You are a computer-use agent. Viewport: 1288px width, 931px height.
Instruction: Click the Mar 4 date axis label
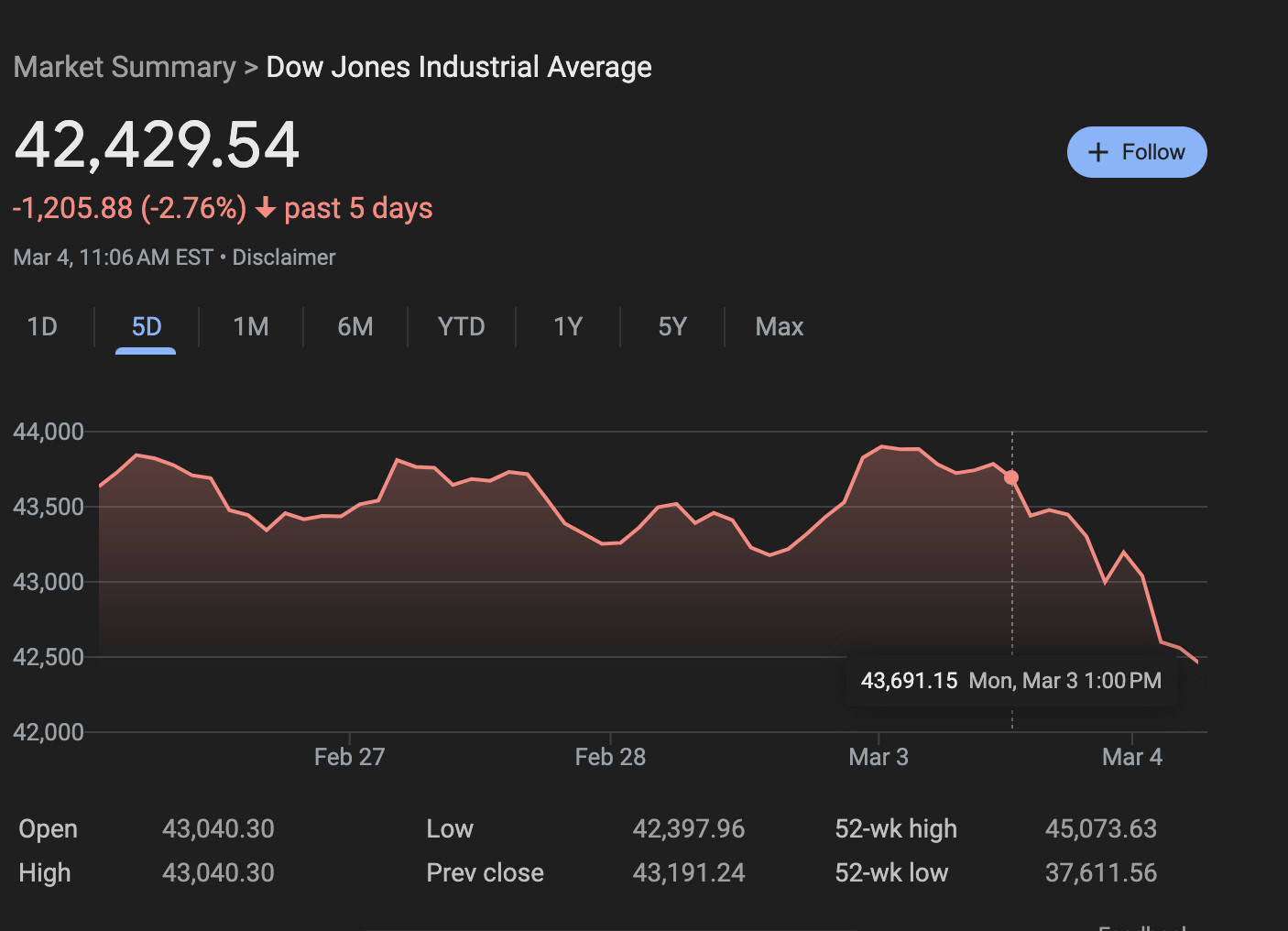pyautogui.click(x=1132, y=757)
